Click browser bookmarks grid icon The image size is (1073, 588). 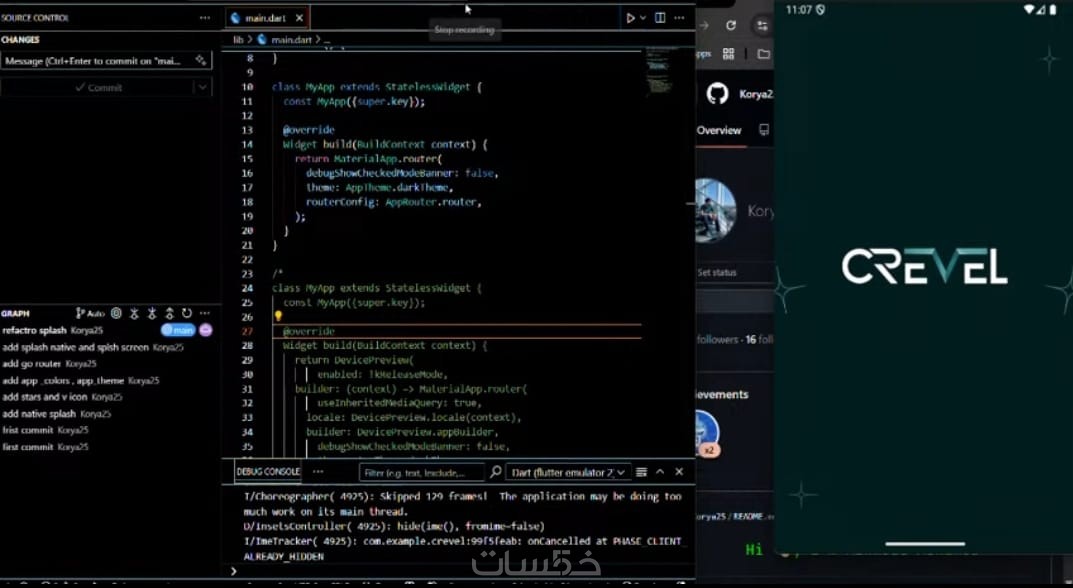pos(728,53)
